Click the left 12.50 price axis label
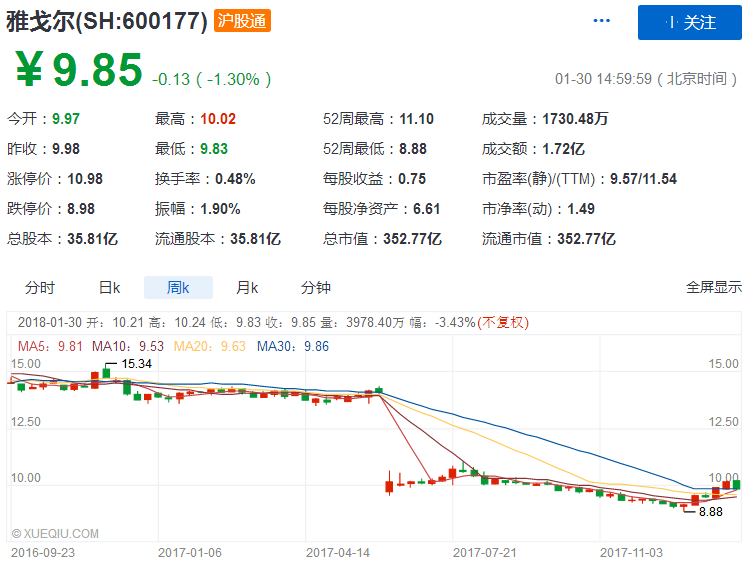The width and height of the screenshot is (747, 562). (26, 422)
